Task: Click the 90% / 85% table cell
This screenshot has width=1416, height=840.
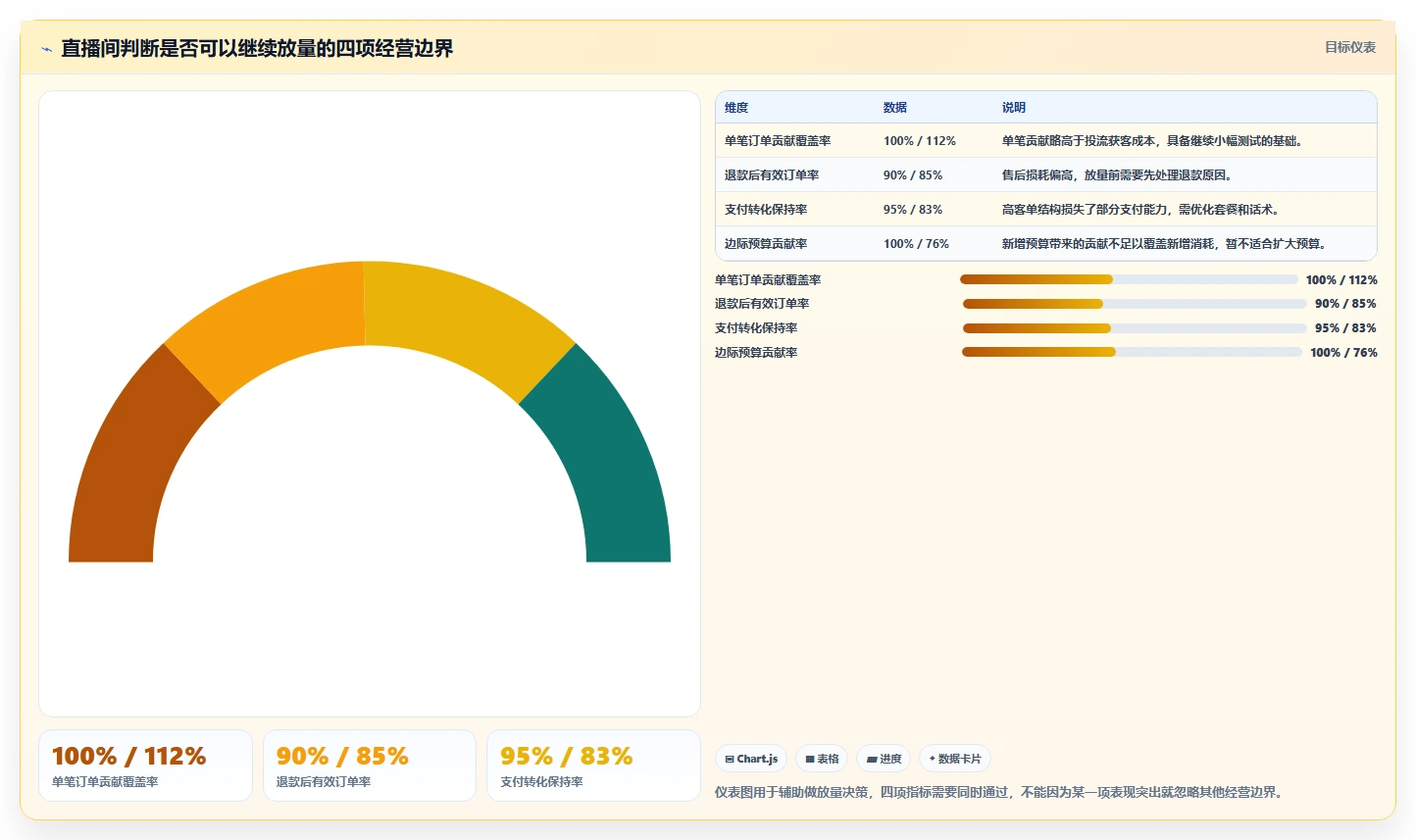Action: (913, 175)
